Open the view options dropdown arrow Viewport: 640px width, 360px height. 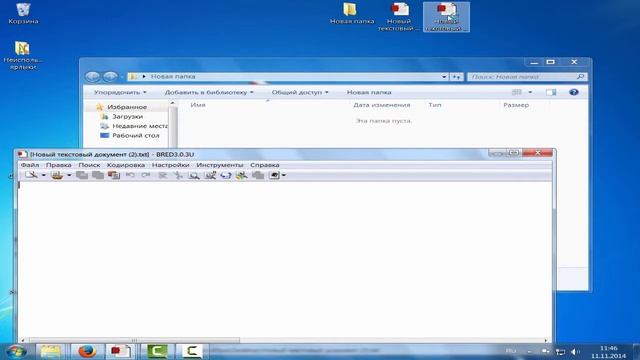pos(530,92)
